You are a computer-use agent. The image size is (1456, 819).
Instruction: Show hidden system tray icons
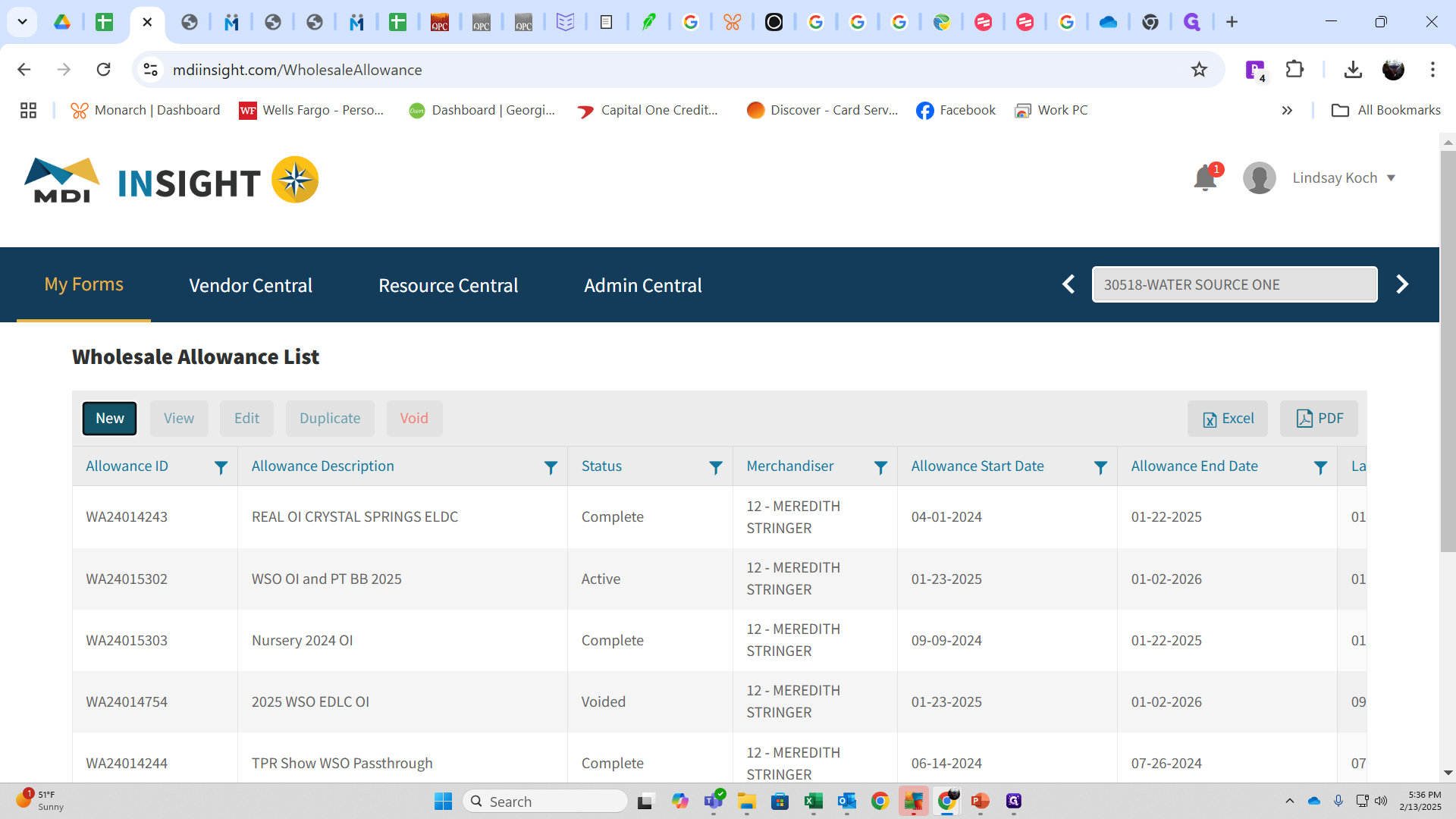(x=1289, y=801)
